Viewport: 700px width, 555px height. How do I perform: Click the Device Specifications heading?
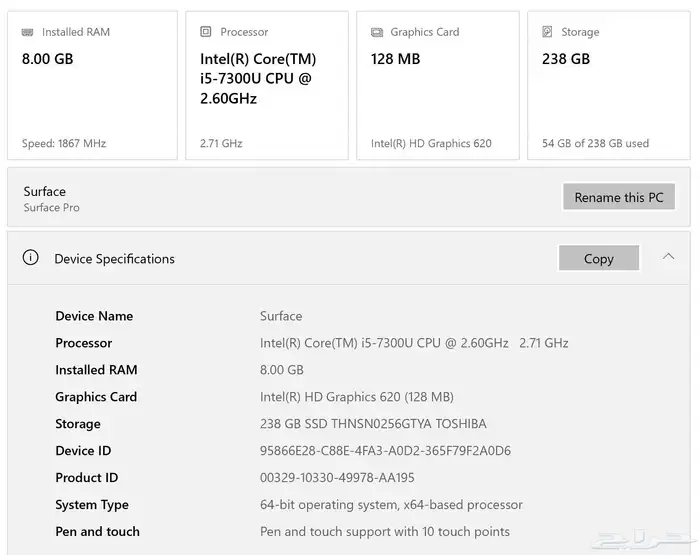[x=114, y=259]
